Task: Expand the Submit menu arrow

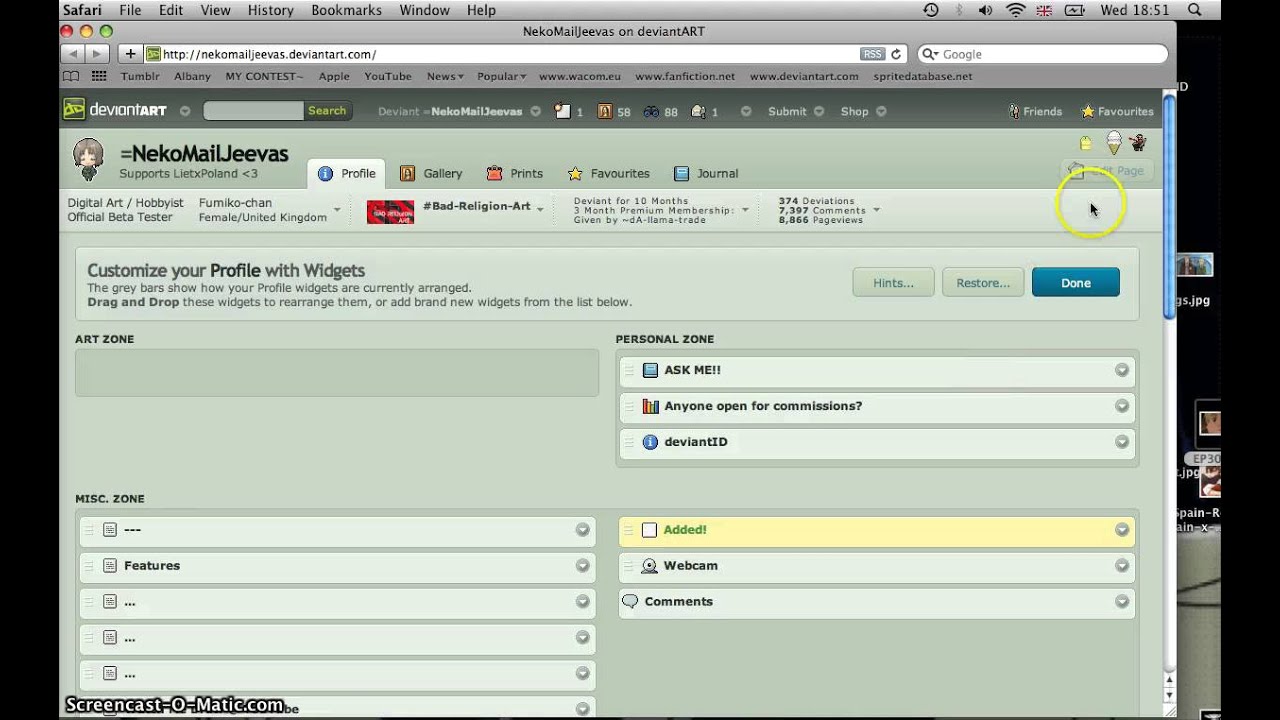Action: (819, 112)
